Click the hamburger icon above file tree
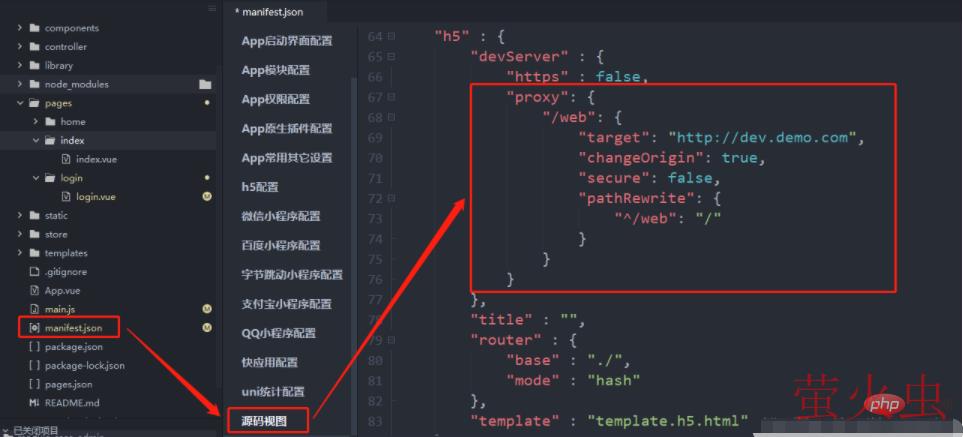963x437 pixels. [212, 8]
